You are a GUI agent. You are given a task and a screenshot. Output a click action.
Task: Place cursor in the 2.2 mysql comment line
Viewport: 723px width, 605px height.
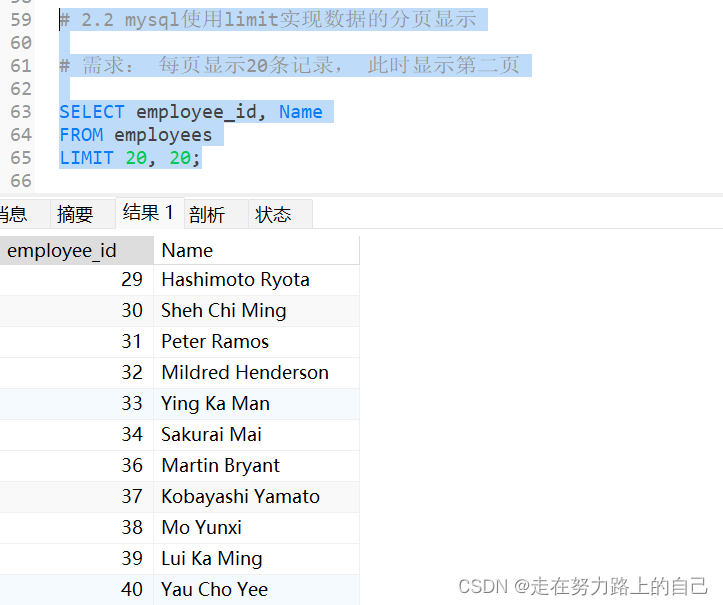point(268,19)
